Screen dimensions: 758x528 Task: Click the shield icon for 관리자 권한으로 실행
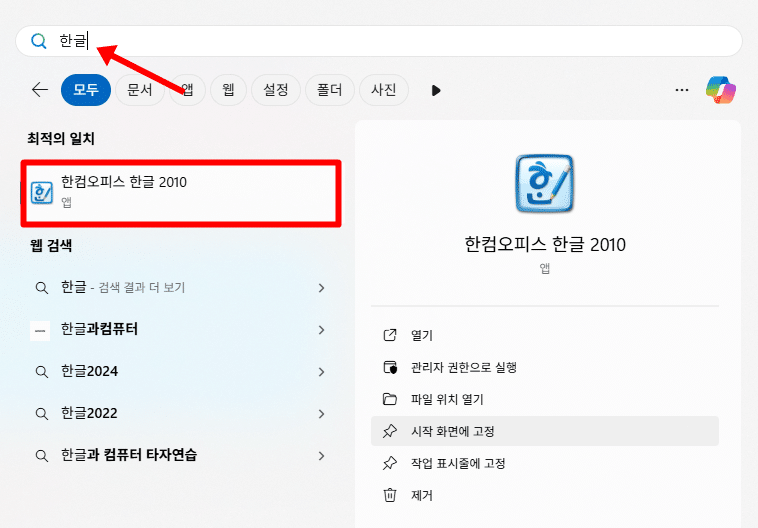tap(390, 367)
